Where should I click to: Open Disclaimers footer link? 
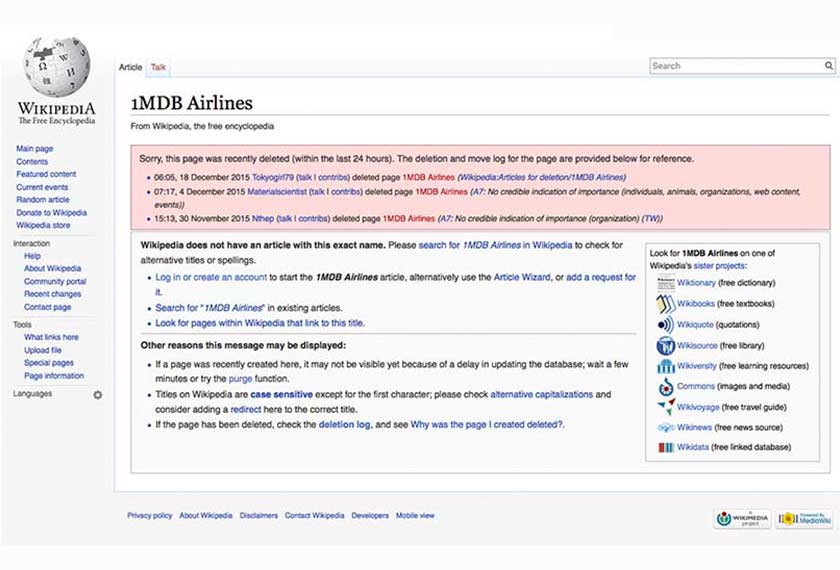click(259, 515)
